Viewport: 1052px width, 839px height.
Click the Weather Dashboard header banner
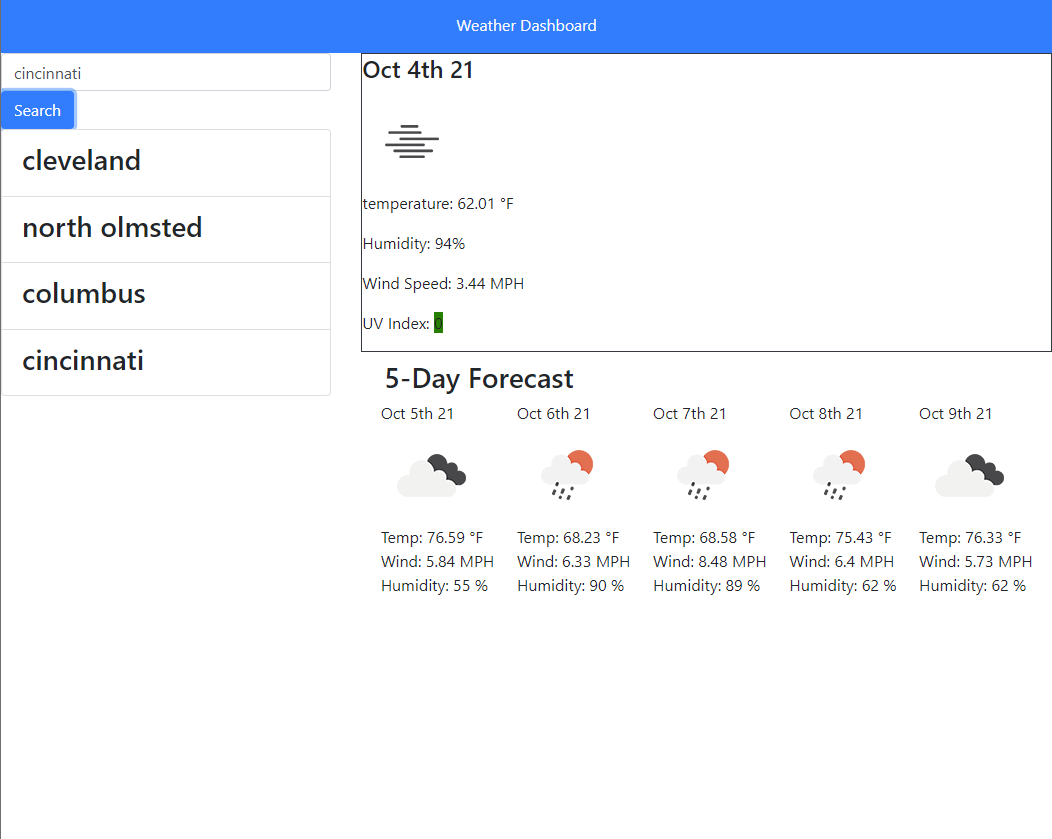click(526, 25)
